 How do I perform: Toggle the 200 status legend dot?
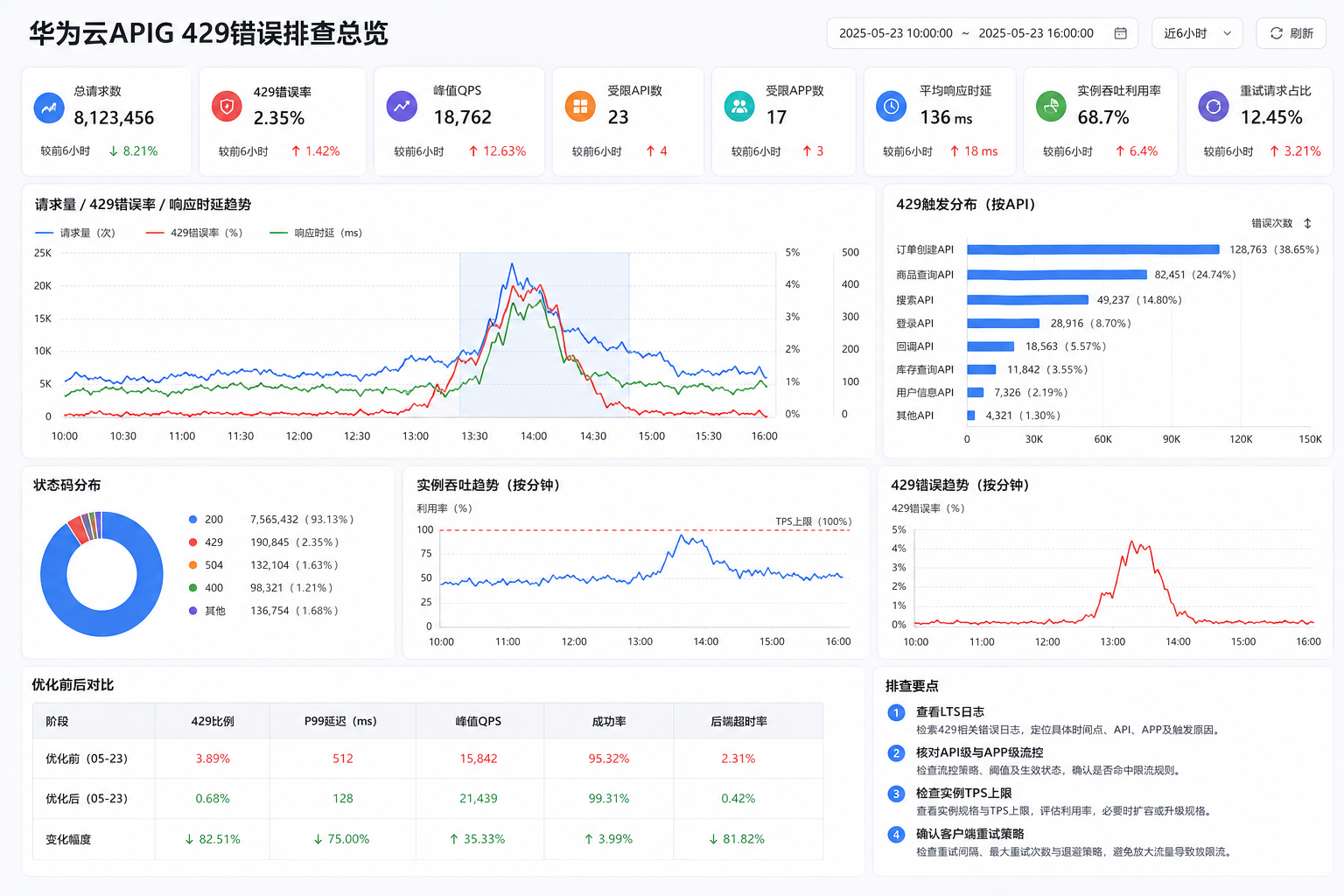[x=192, y=520]
